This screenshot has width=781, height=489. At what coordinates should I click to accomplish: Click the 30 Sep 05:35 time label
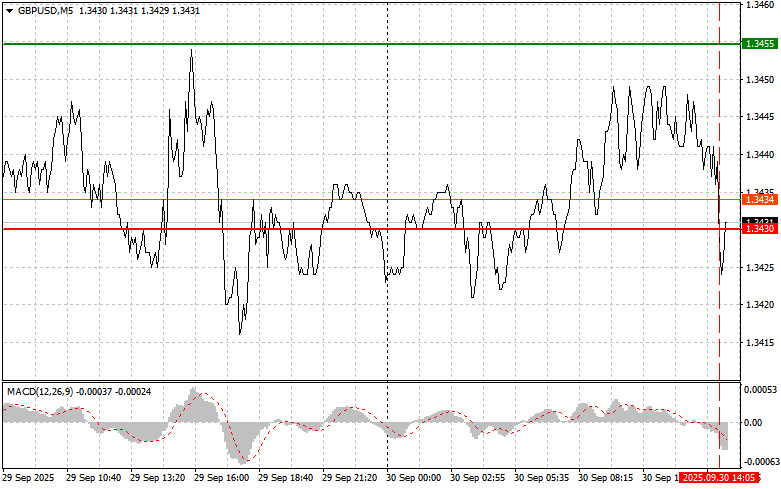[x=541, y=478]
